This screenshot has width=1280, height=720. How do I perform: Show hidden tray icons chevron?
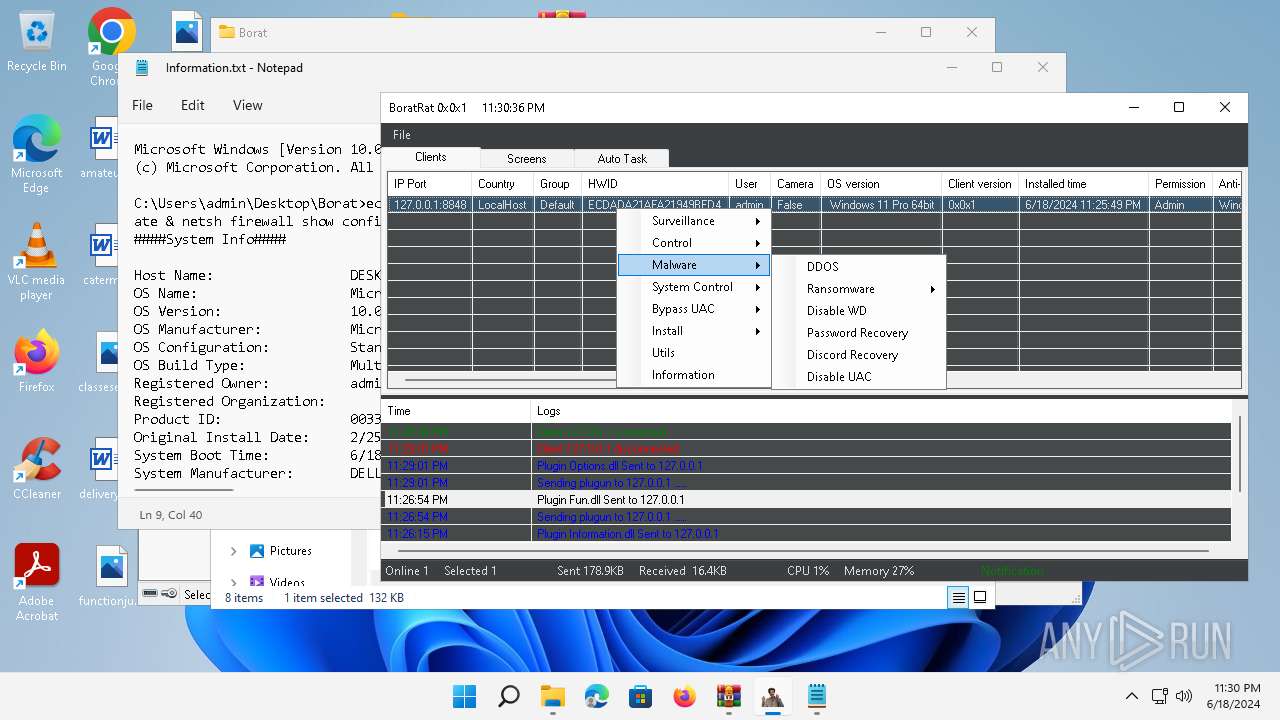point(1131,696)
